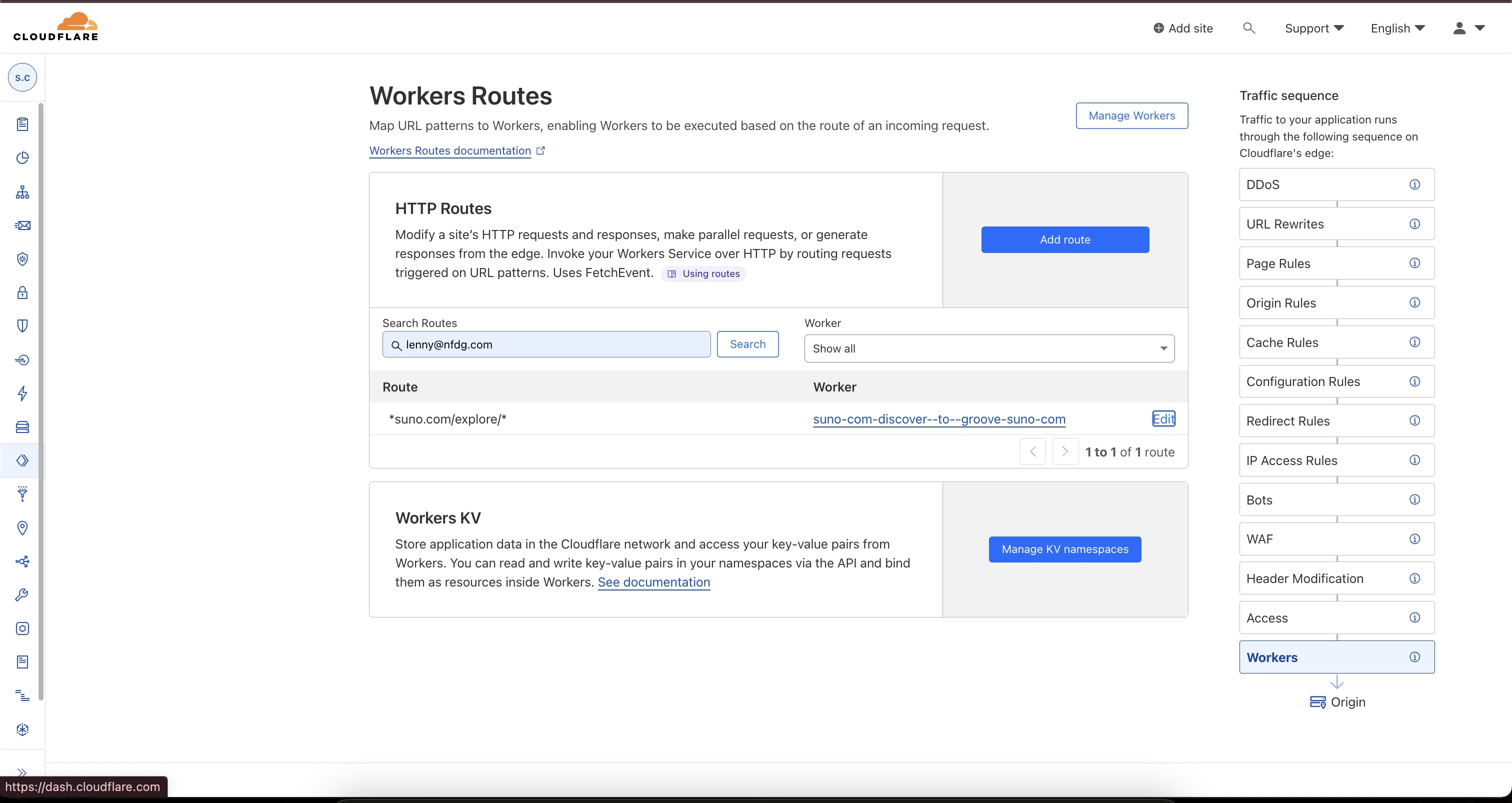Open the Email envelope icon in sidebar
The height and width of the screenshot is (803, 1512).
(22, 225)
